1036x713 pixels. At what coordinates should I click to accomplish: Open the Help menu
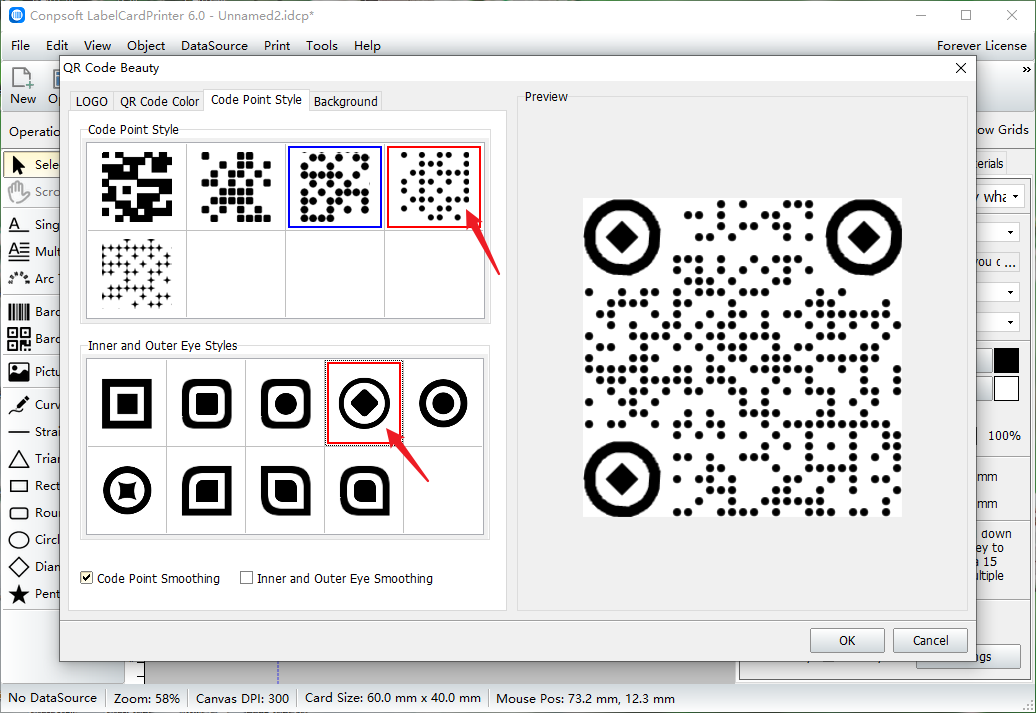(x=367, y=46)
